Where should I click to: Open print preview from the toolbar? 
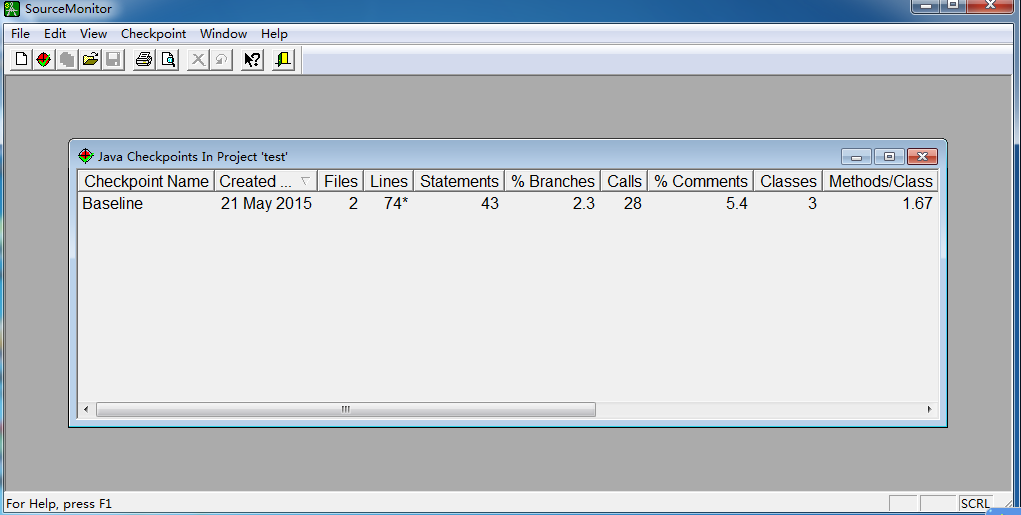(168, 60)
